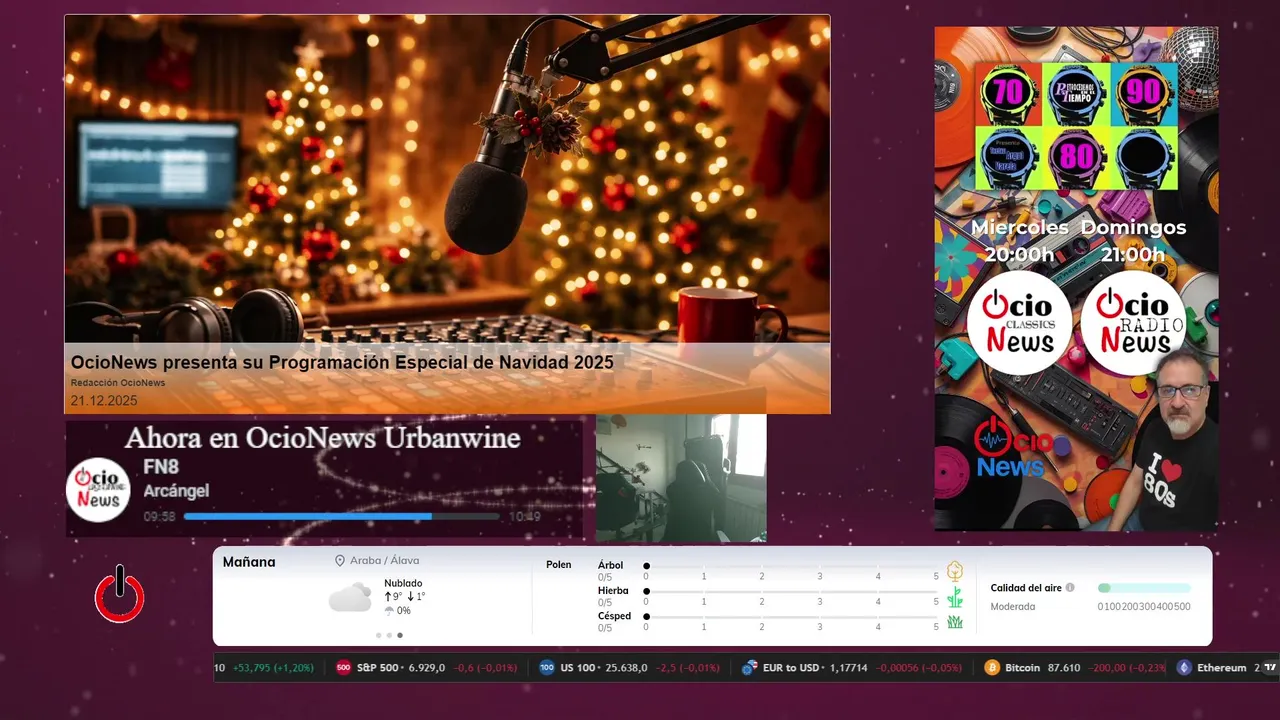Click the Ethereum icon in the ticker

coord(1184,668)
